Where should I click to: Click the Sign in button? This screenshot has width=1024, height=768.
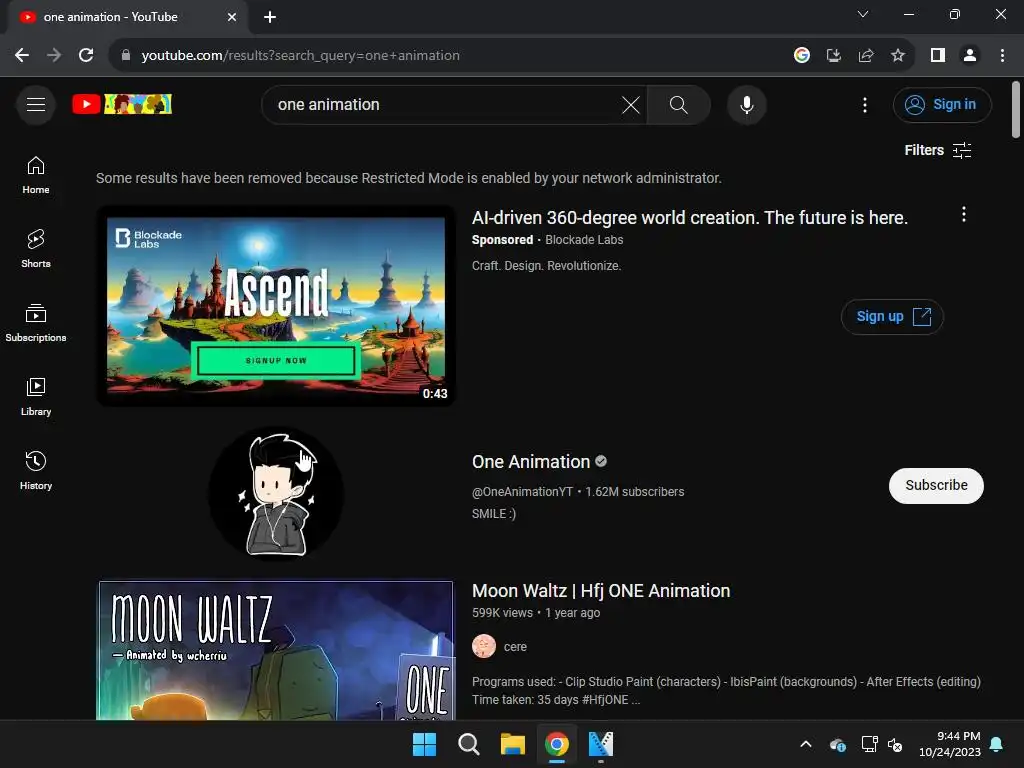coord(942,104)
